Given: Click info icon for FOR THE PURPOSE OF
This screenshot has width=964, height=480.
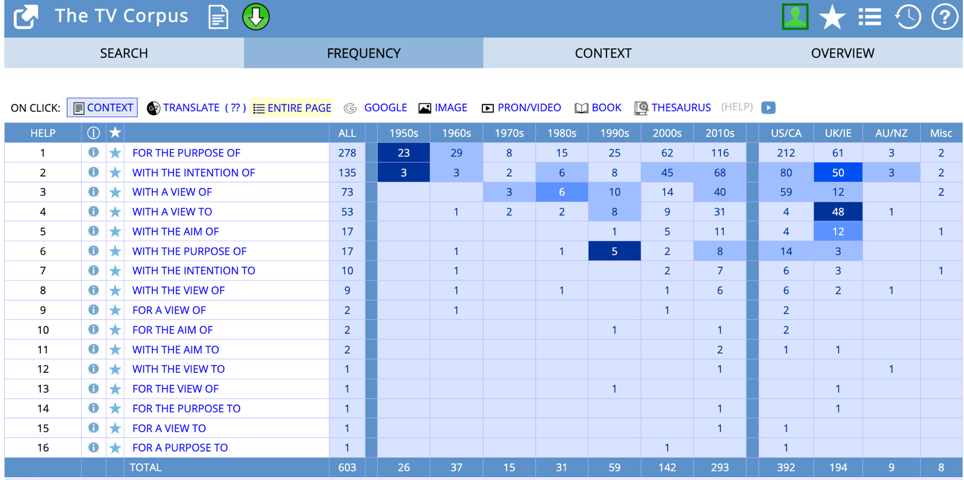Looking at the screenshot, I should pos(93,152).
